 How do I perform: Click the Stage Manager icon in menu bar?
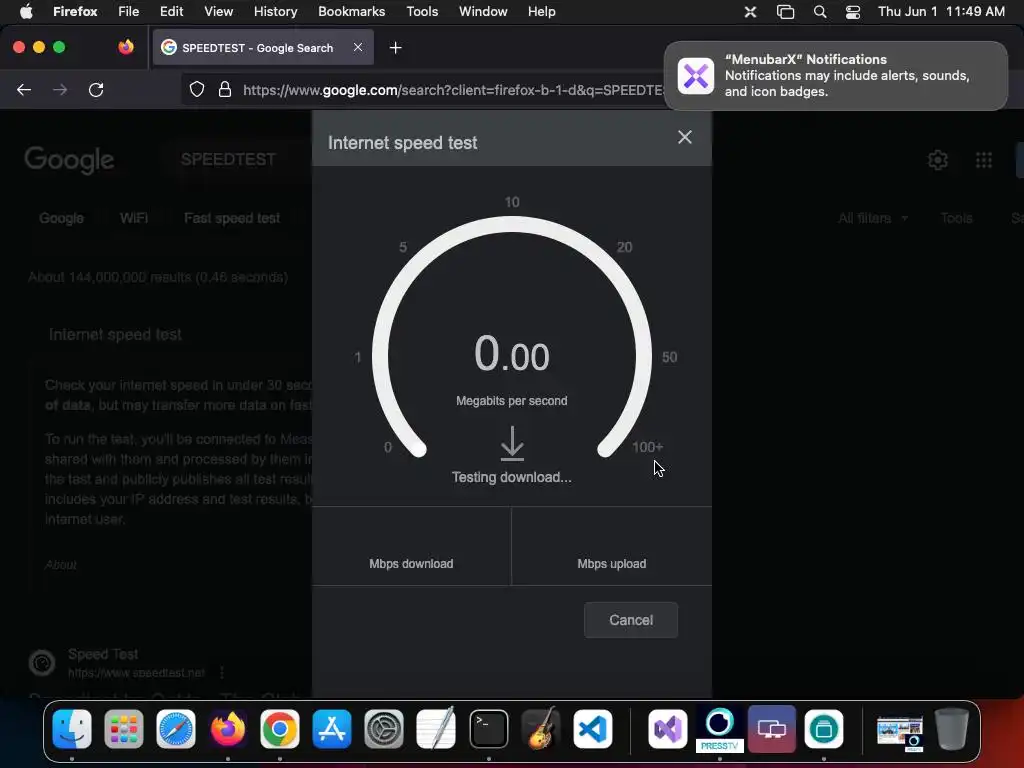click(785, 12)
